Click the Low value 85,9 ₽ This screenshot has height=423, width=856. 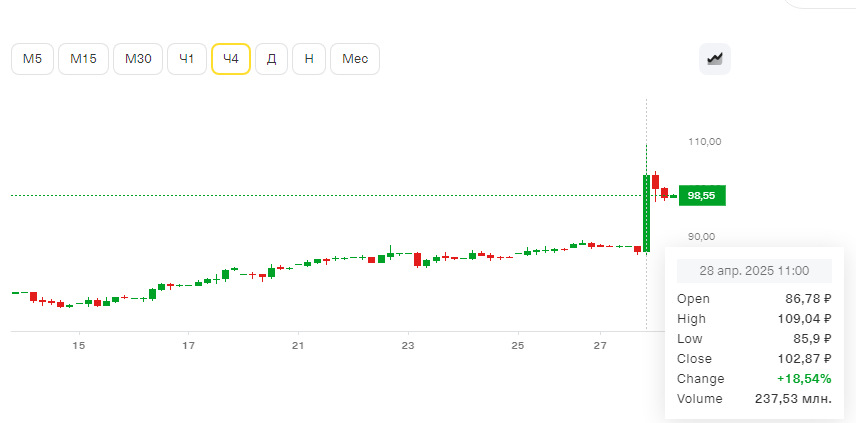click(812, 338)
